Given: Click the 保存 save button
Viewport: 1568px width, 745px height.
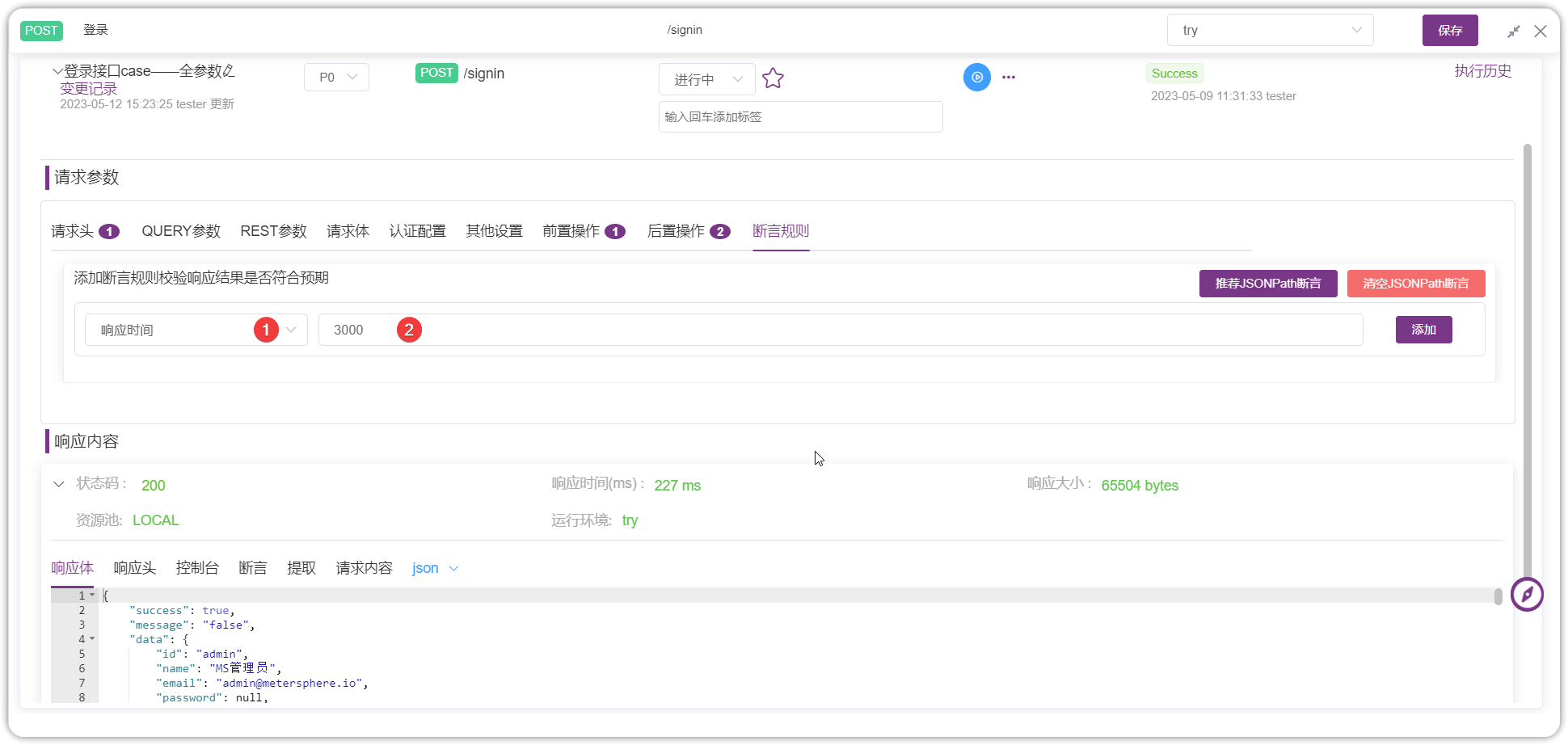Looking at the screenshot, I should (x=1450, y=30).
